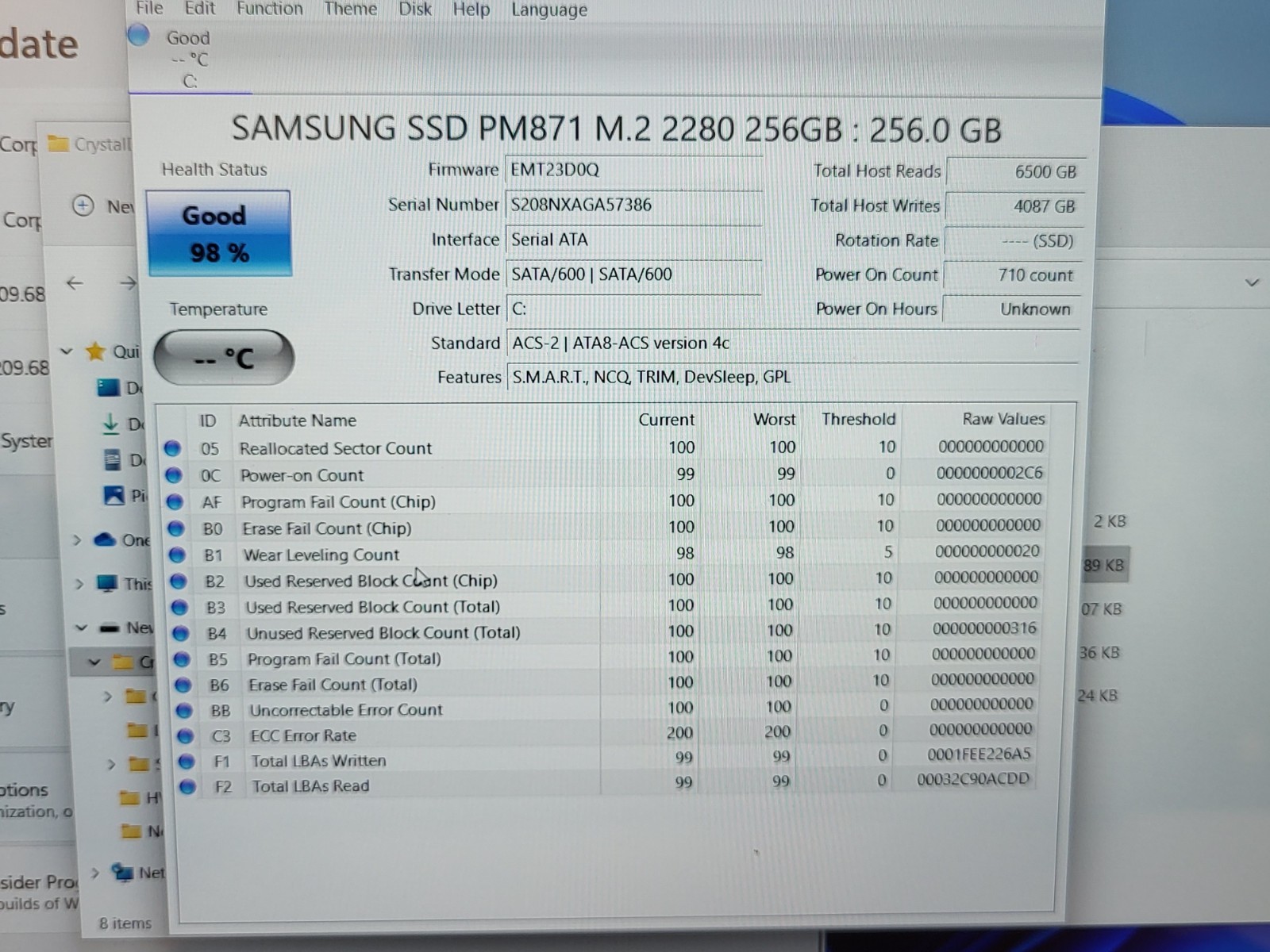This screenshot has height=952, width=1270.
Task: Click the Firmware field EMT23D0Q
Action: [x=633, y=171]
